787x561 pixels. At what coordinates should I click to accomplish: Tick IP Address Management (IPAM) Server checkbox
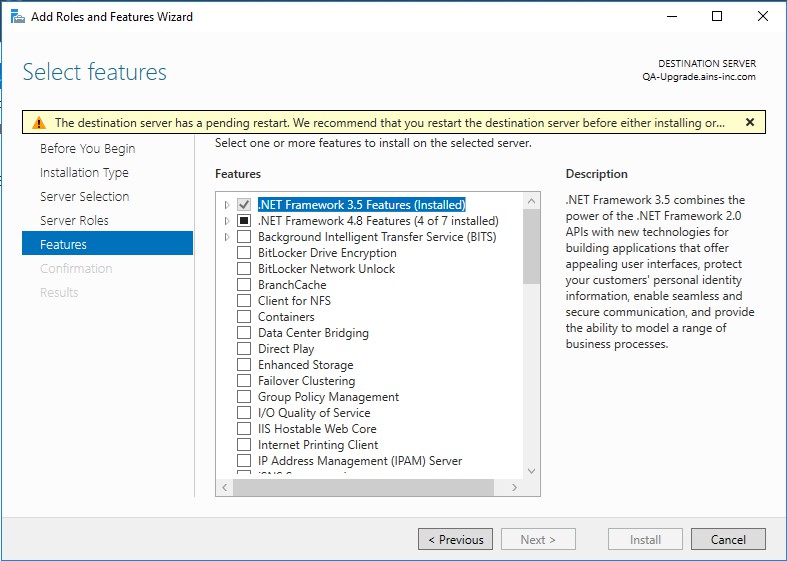[x=244, y=461]
